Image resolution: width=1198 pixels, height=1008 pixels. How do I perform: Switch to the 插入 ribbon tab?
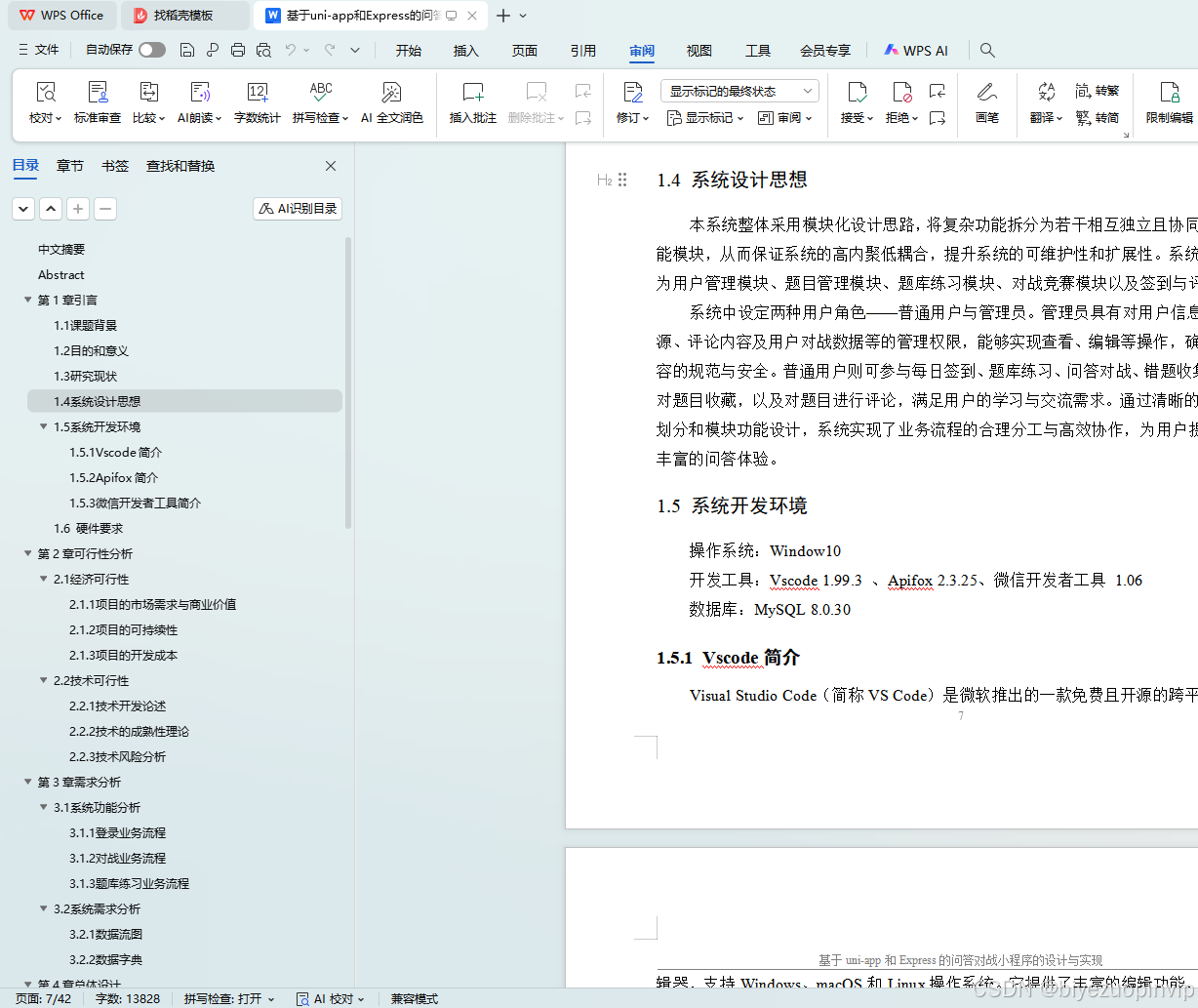coord(466,51)
